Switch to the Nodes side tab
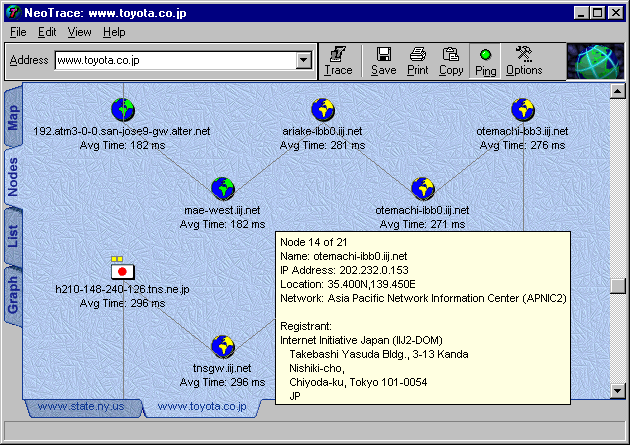The height and width of the screenshot is (445, 630). (13, 177)
